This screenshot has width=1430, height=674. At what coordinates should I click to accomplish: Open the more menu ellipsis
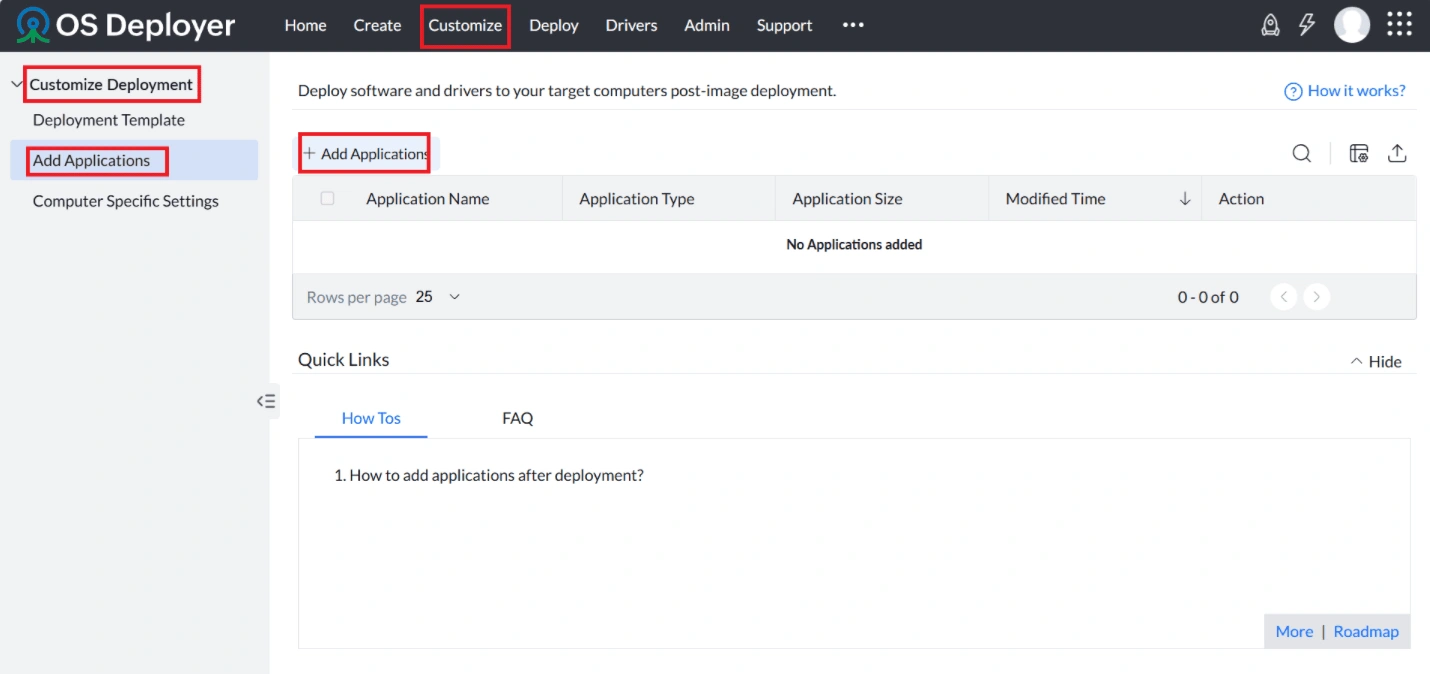point(853,25)
